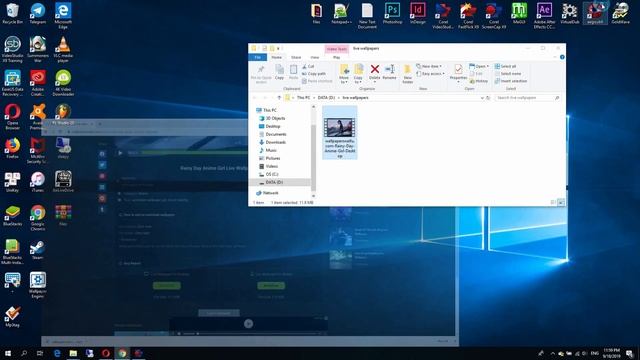This screenshot has height=360, width=640.
Task: Click the Google Chrome desktop icon
Action: (38, 218)
